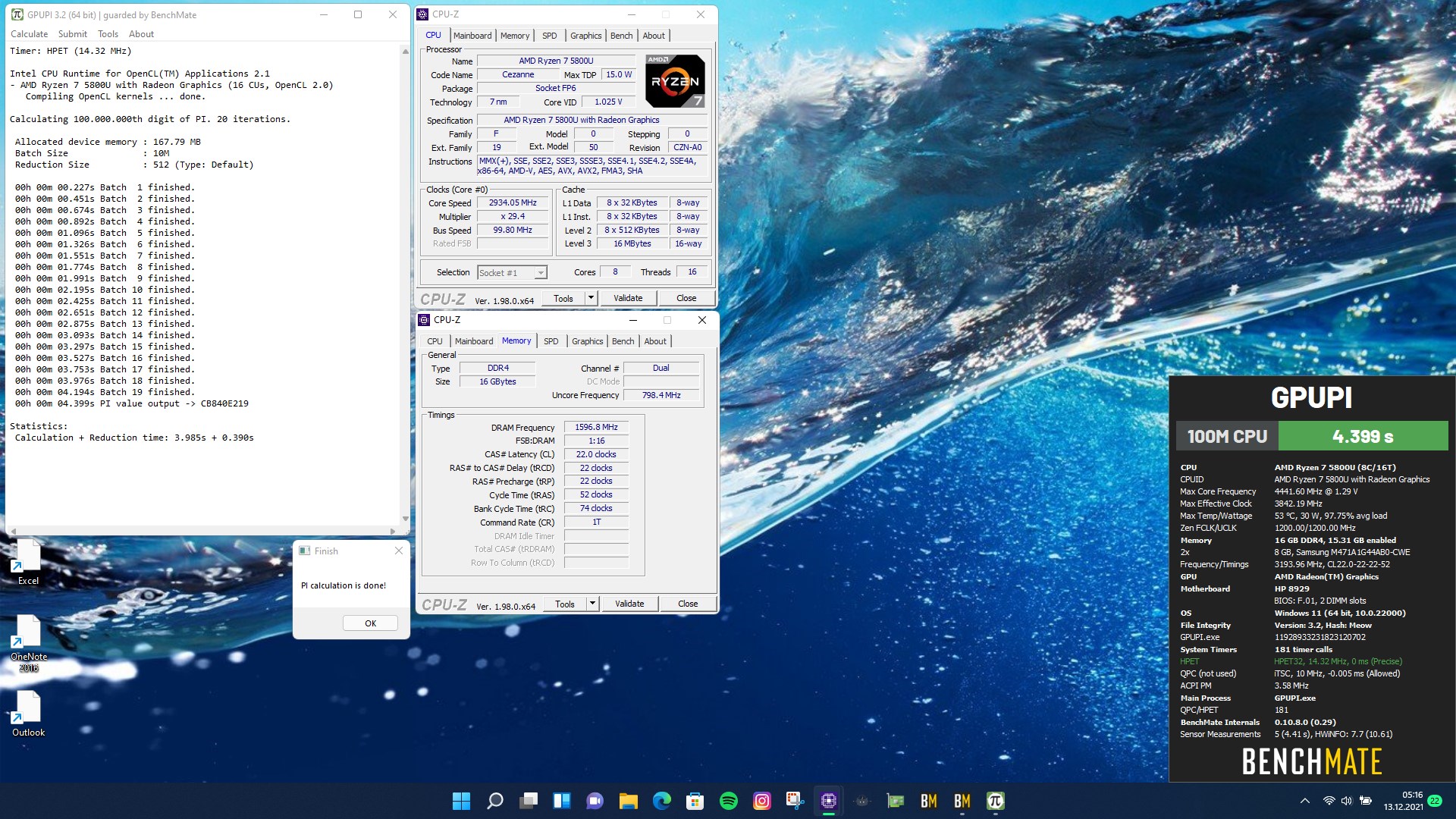This screenshot has width=1456, height=819.
Task: Click 'CB840E219' PI value in GPUPI log
Action: click(x=224, y=403)
